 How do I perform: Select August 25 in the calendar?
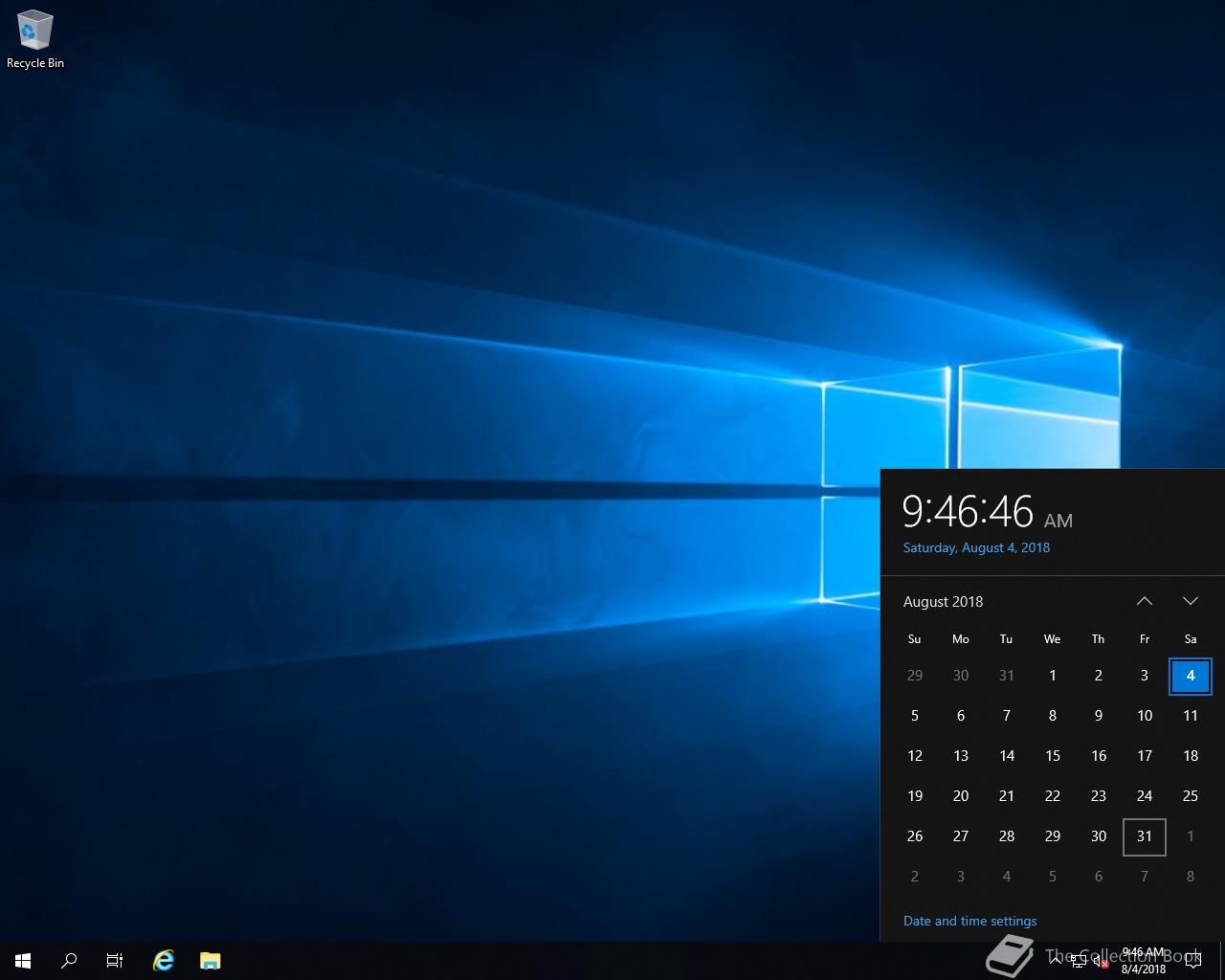[1191, 796]
